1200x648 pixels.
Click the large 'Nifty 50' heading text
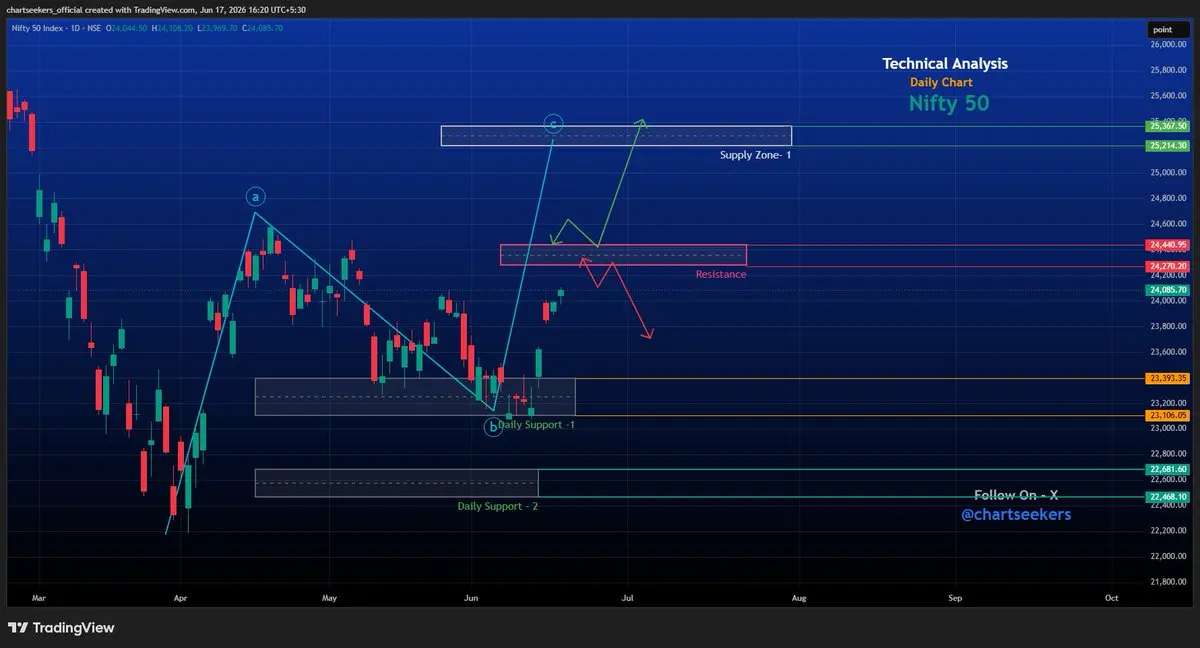[949, 103]
